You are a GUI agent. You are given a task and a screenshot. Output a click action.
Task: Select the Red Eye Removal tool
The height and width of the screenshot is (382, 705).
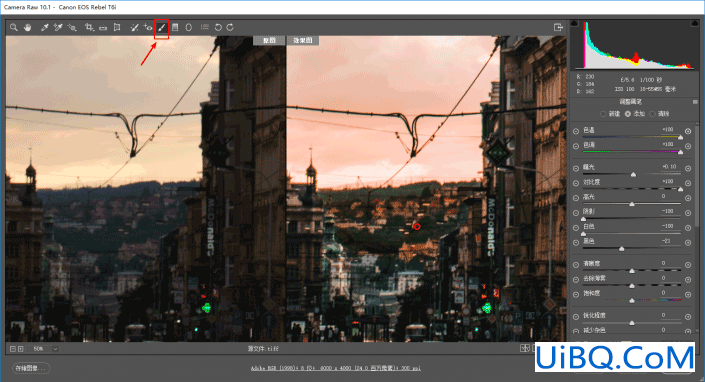coord(147,27)
